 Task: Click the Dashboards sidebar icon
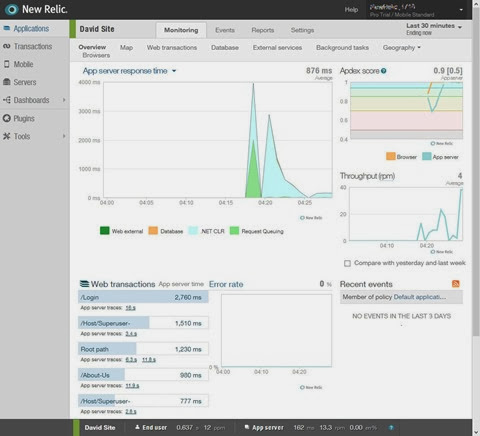(7, 100)
